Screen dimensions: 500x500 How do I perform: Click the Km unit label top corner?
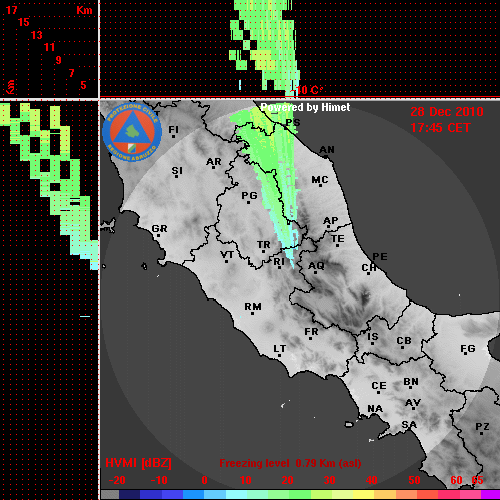pyautogui.click(x=84, y=10)
